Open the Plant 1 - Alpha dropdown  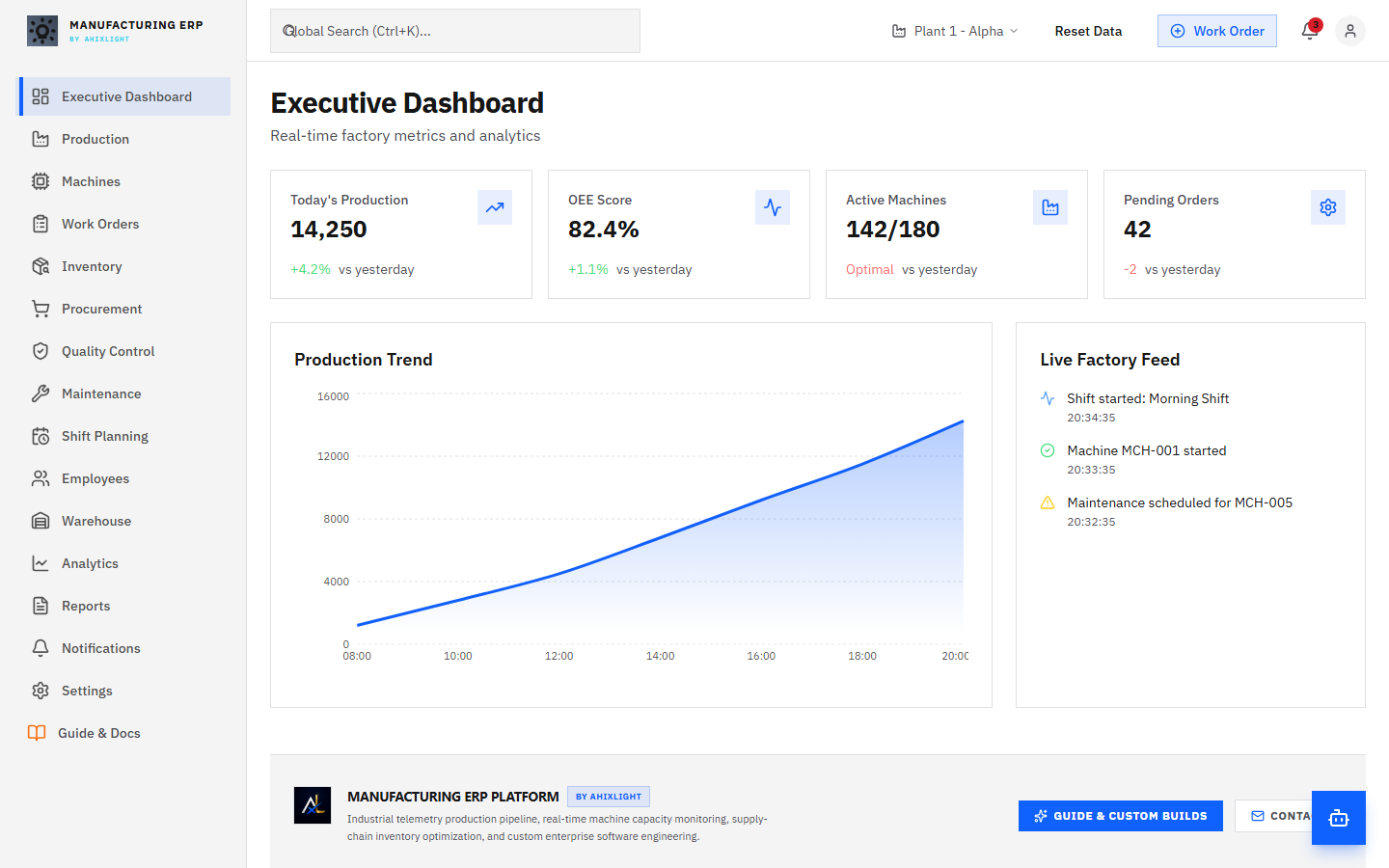point(955,31)
